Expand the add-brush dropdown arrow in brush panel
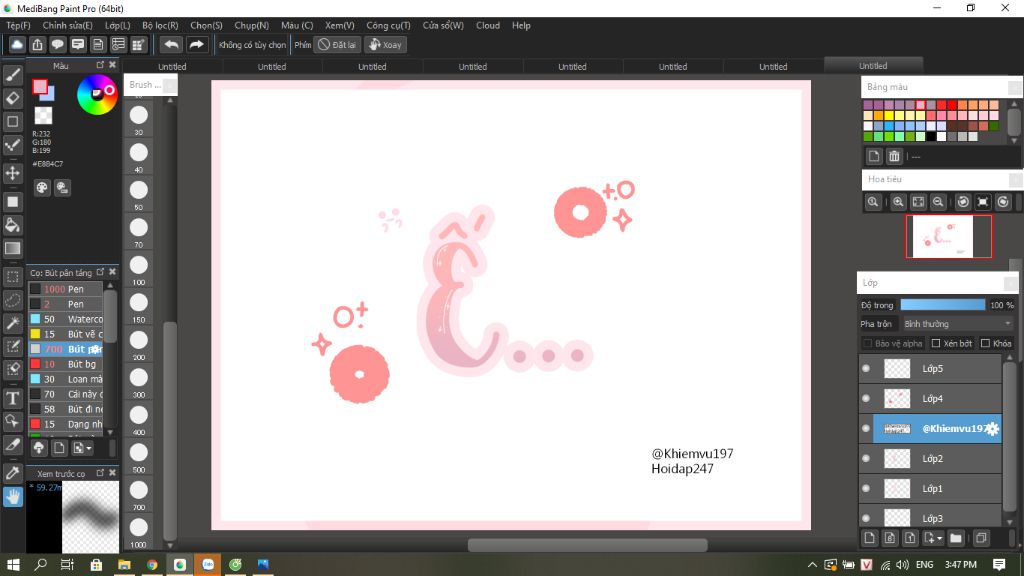 89,448
